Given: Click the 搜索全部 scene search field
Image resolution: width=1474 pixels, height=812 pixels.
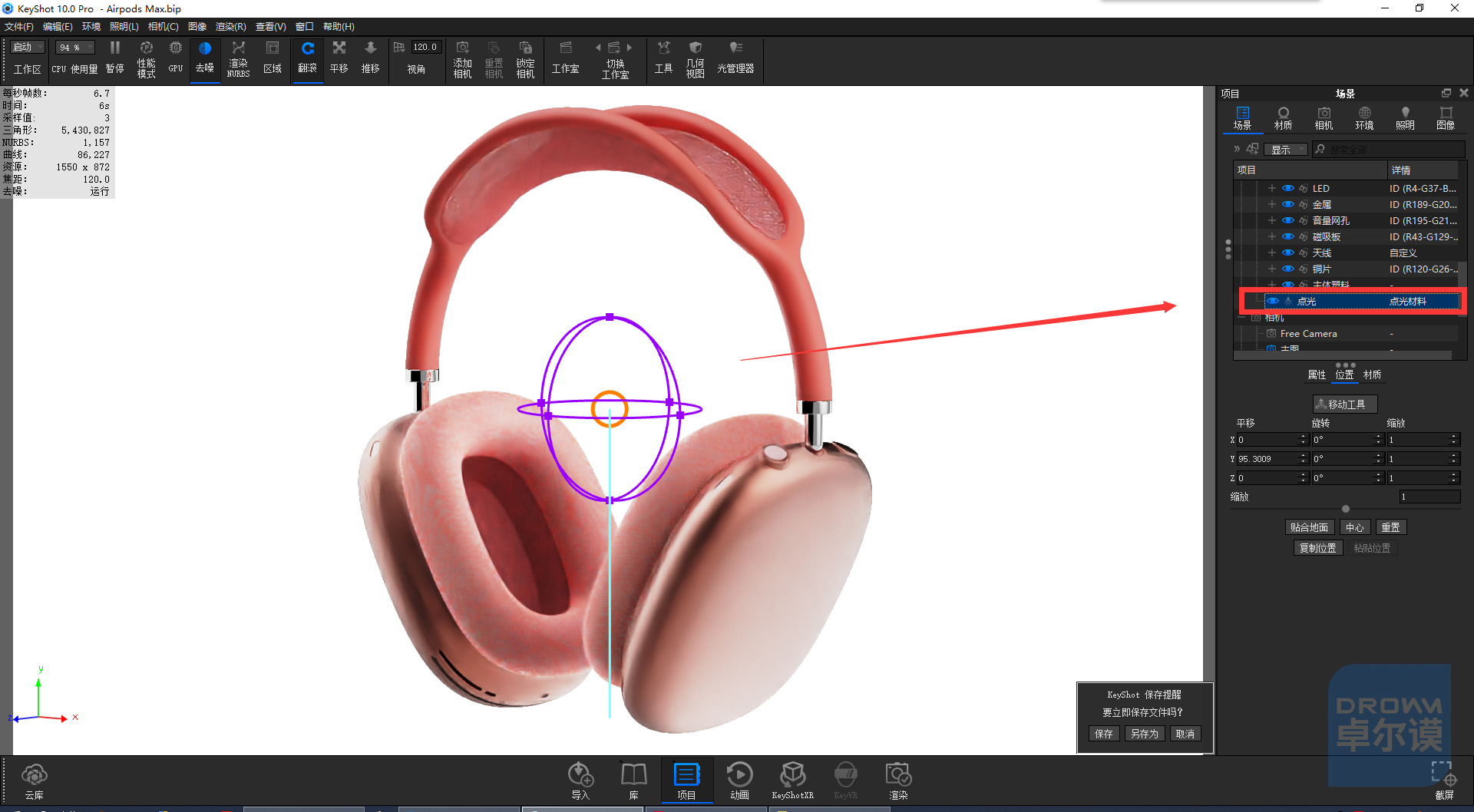Looking at the screenshot, I should click(x=1387, y=150).
